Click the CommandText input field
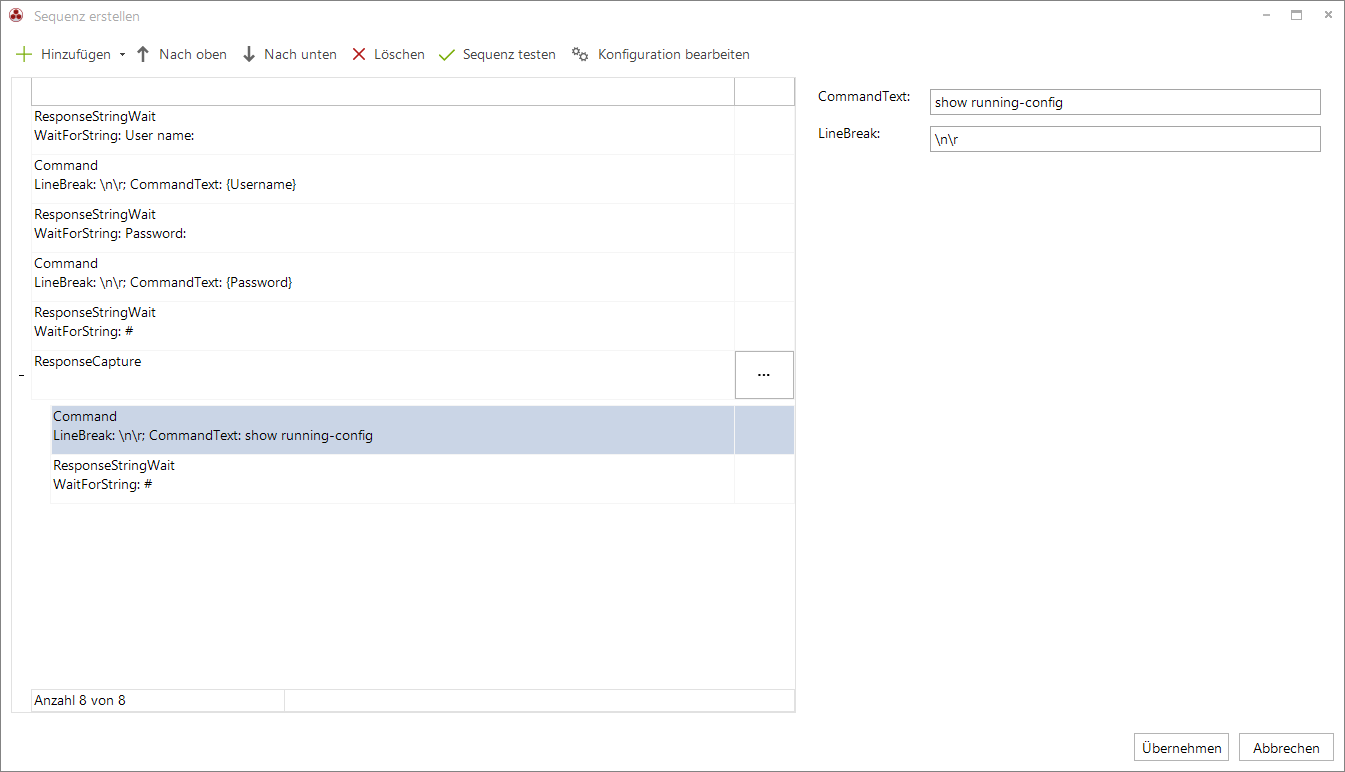 coord(1125,102)
